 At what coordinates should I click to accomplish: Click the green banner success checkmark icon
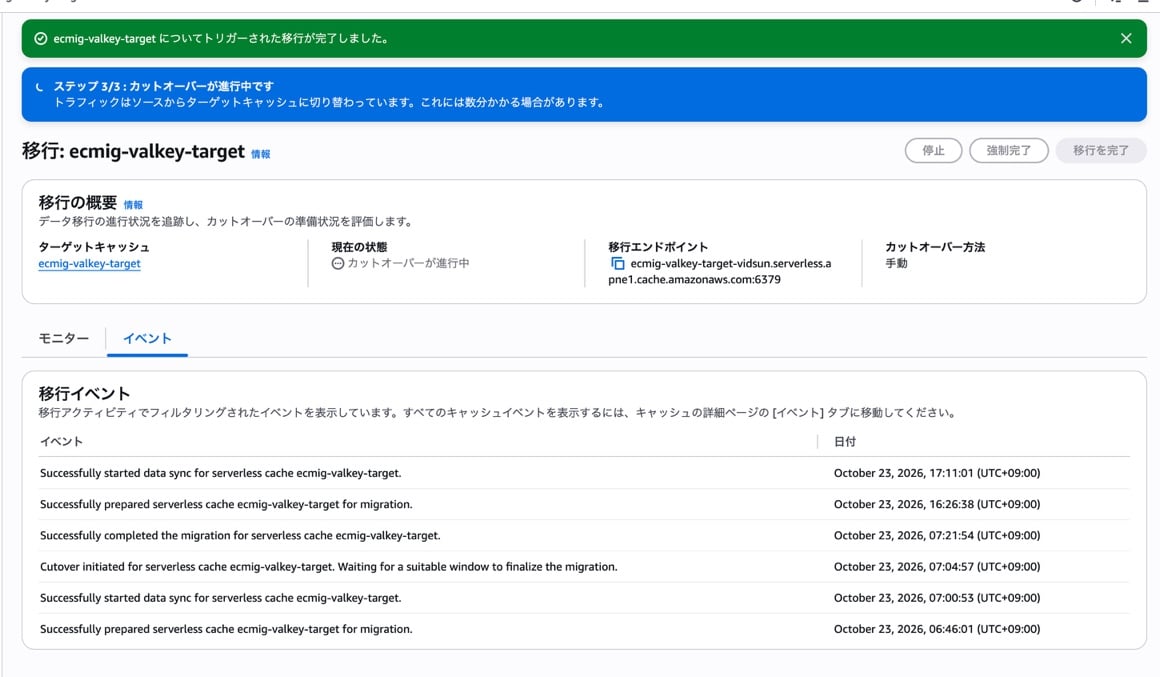41,38
